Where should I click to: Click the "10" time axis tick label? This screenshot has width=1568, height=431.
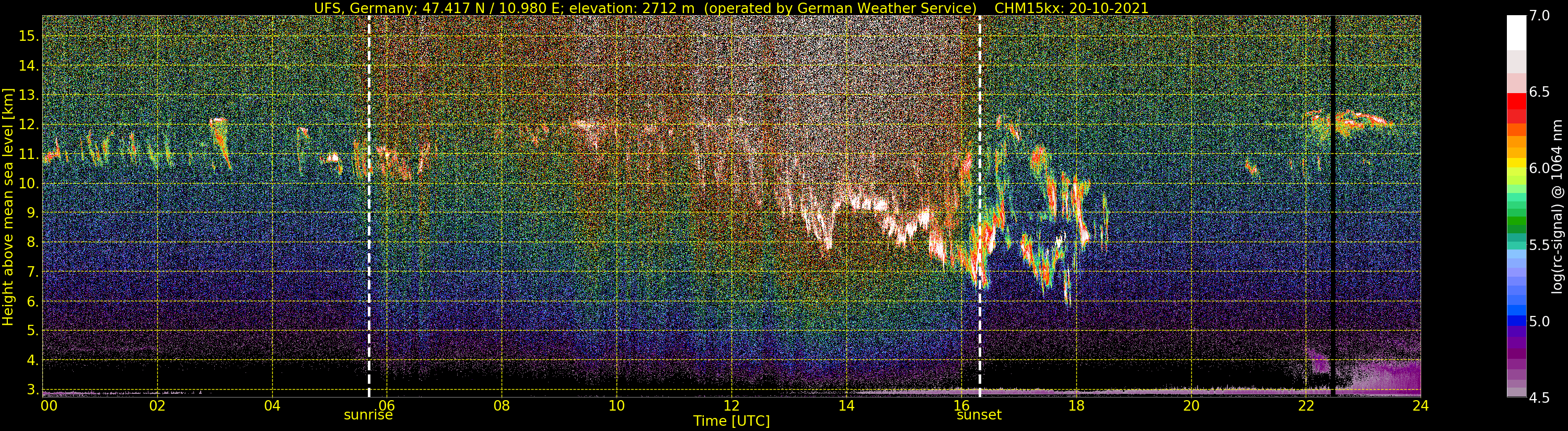coord(617,405)
